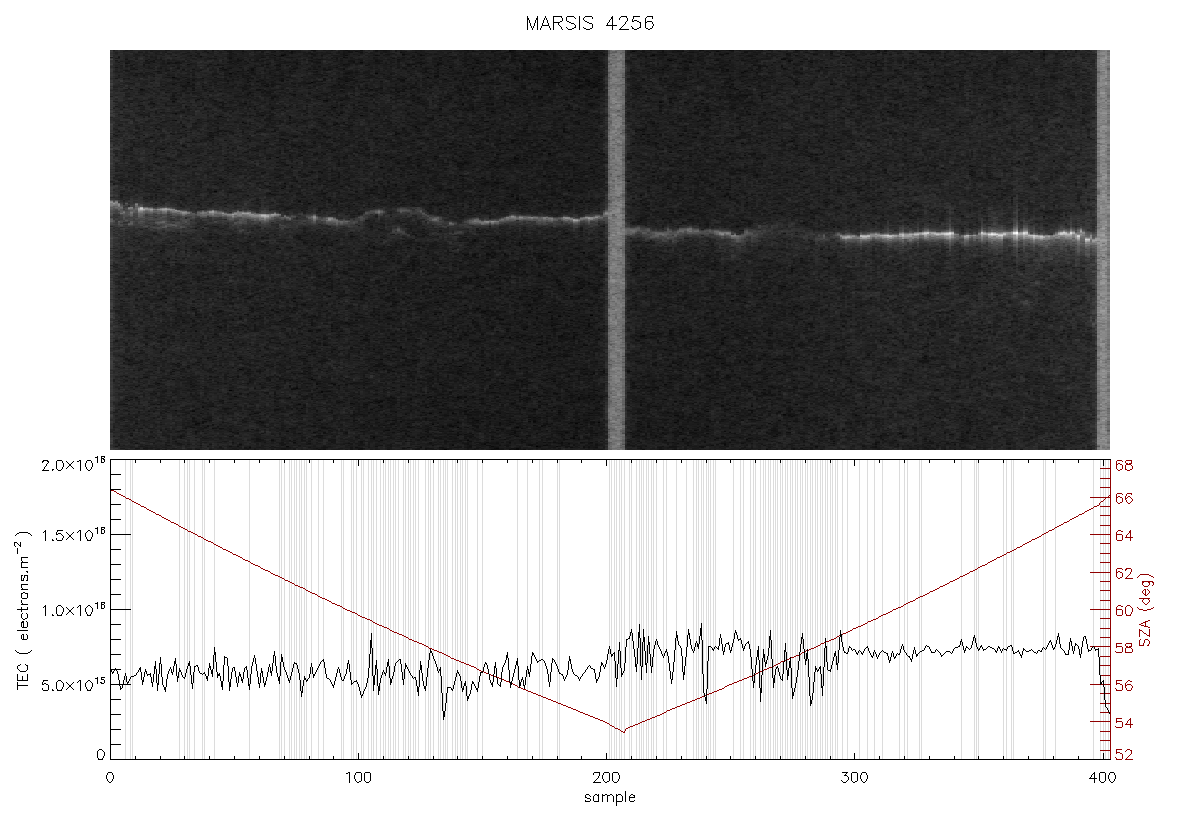
Task: Click the red 60 label on SZA axis
Action: tap(1124, 610)
